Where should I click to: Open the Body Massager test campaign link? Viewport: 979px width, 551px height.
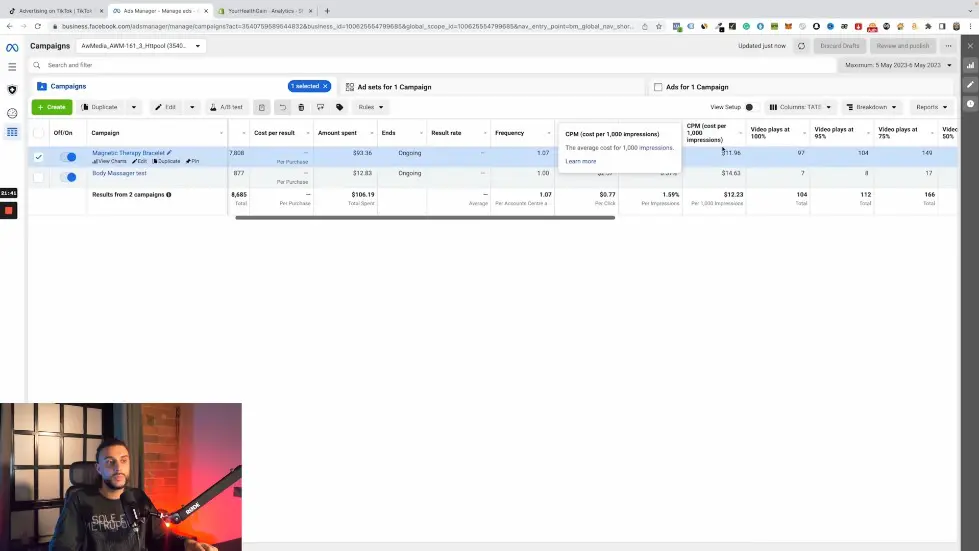(119, 173)
